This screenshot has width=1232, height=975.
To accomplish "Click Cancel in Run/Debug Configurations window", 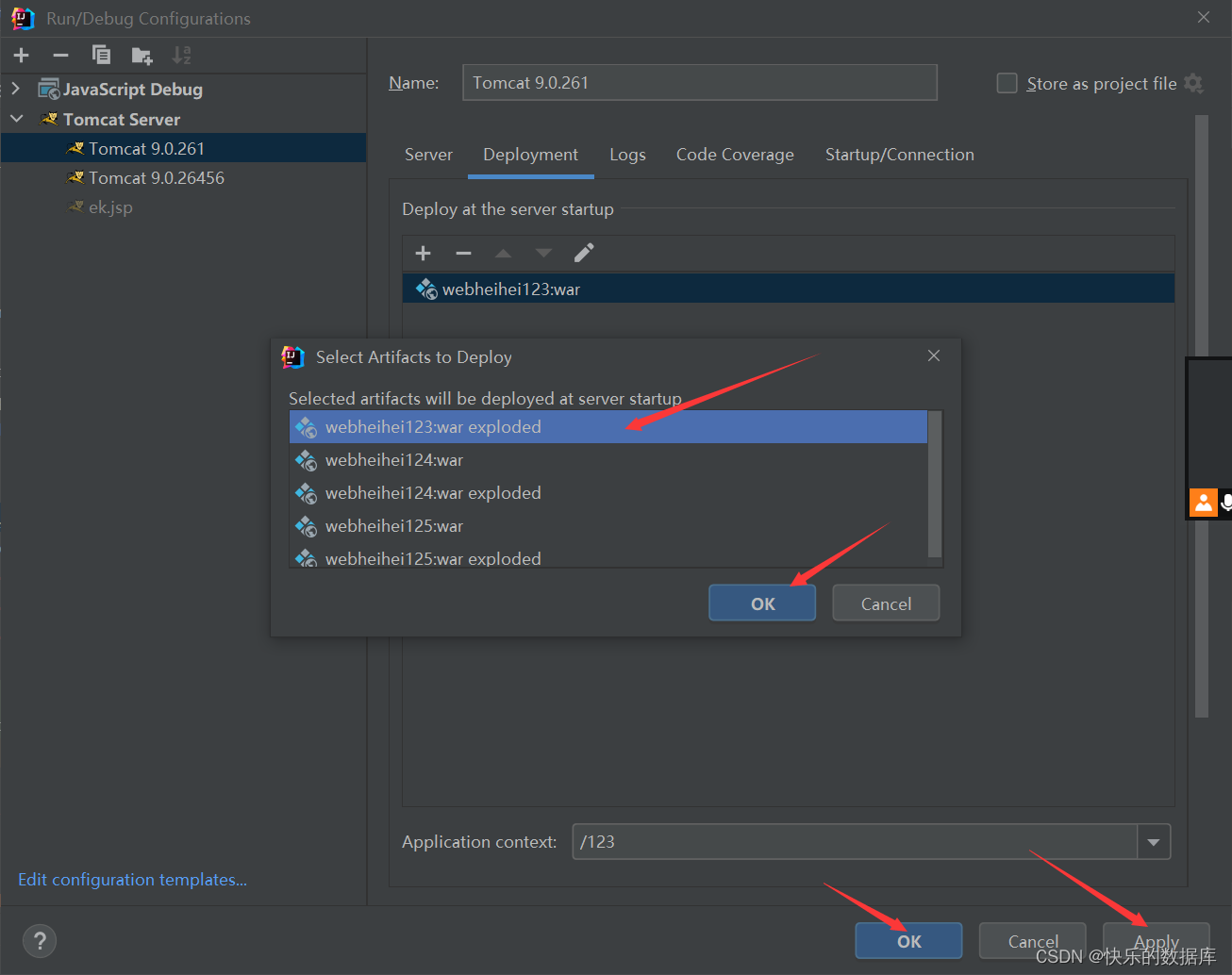I will pyautogui.click(x=1032, y=941).
